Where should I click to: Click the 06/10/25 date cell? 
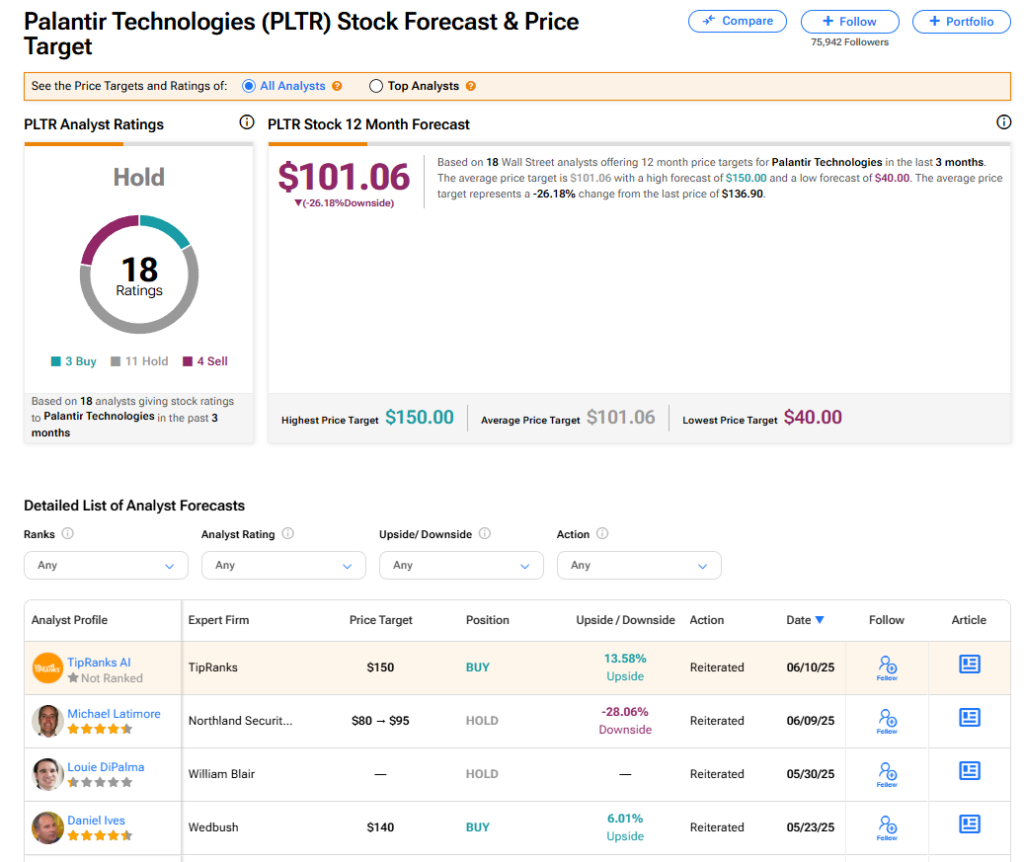pos(810,667)
